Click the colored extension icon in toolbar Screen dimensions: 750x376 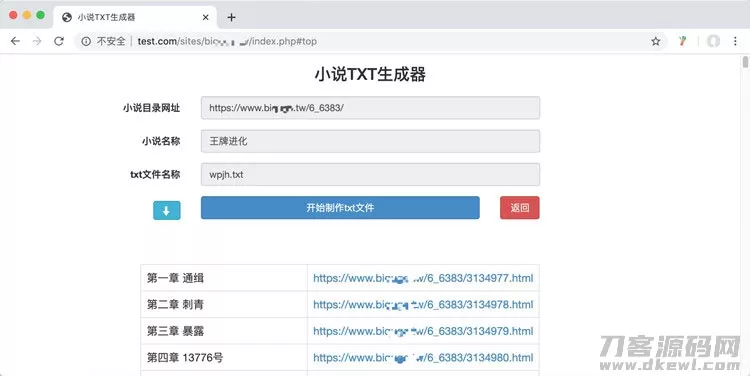[683, 42]
